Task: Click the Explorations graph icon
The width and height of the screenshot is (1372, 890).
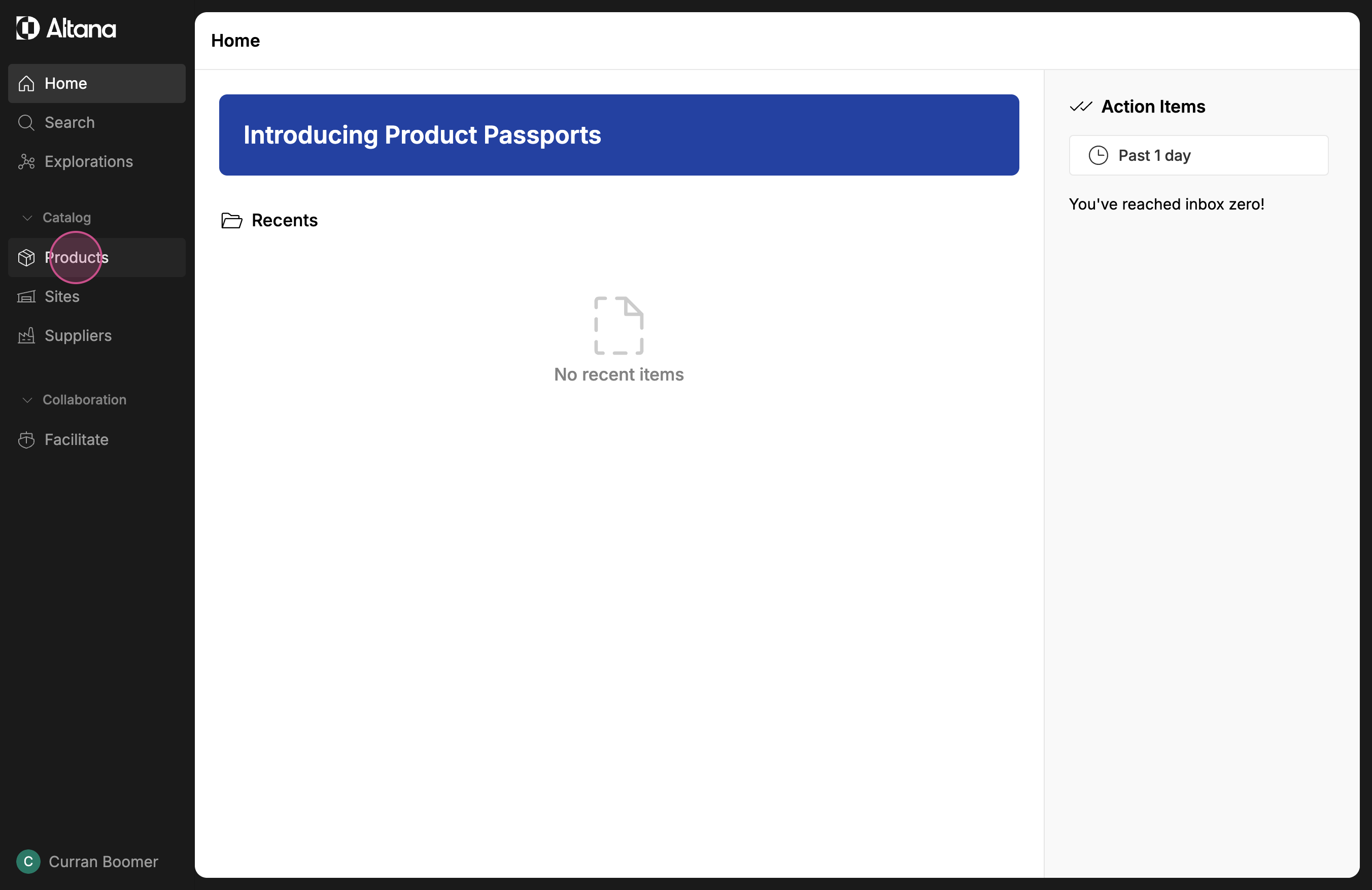Action: pos(26,162)
